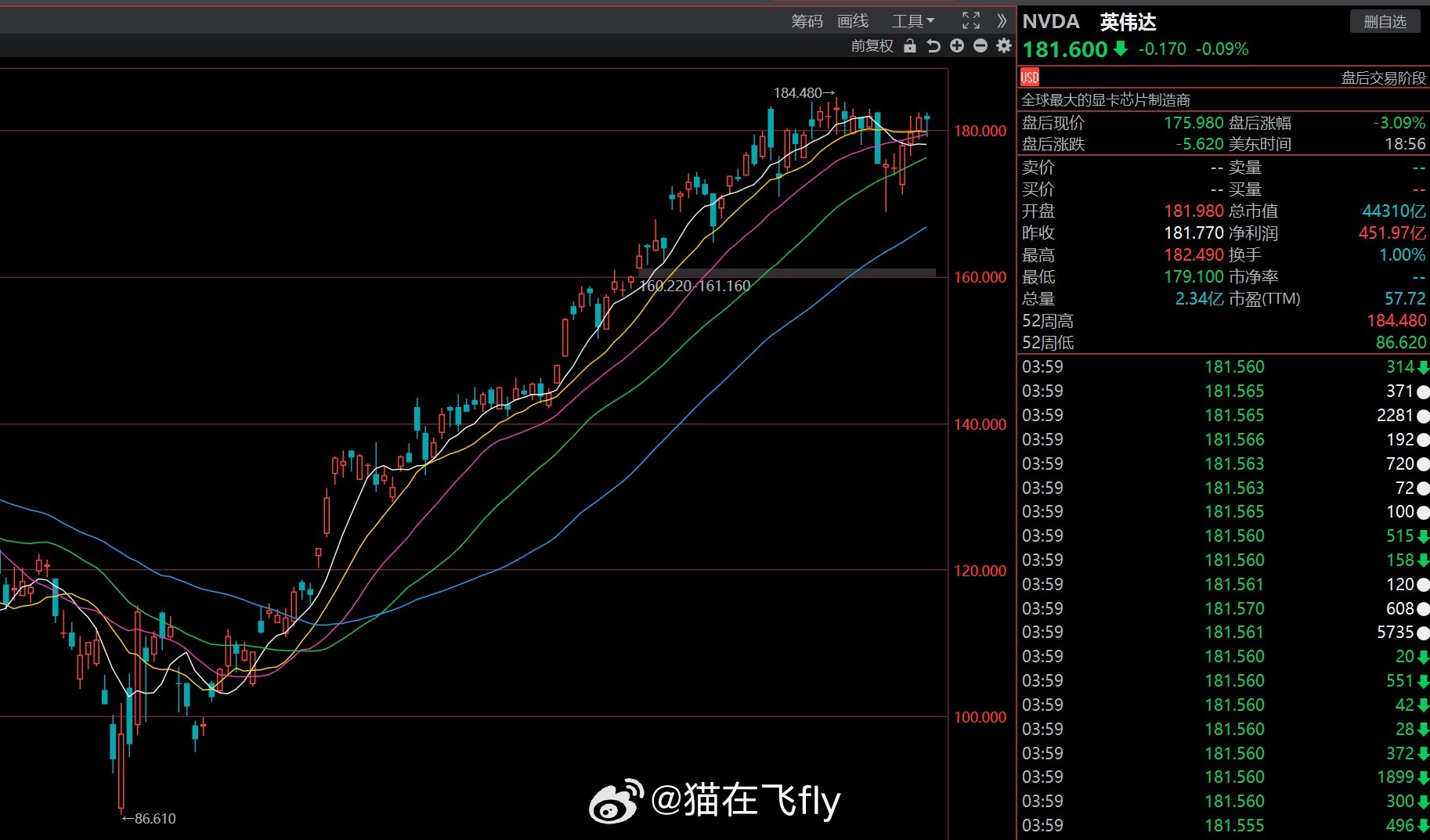
Task: Click day high value 182.490
Action: [1193, 255]
